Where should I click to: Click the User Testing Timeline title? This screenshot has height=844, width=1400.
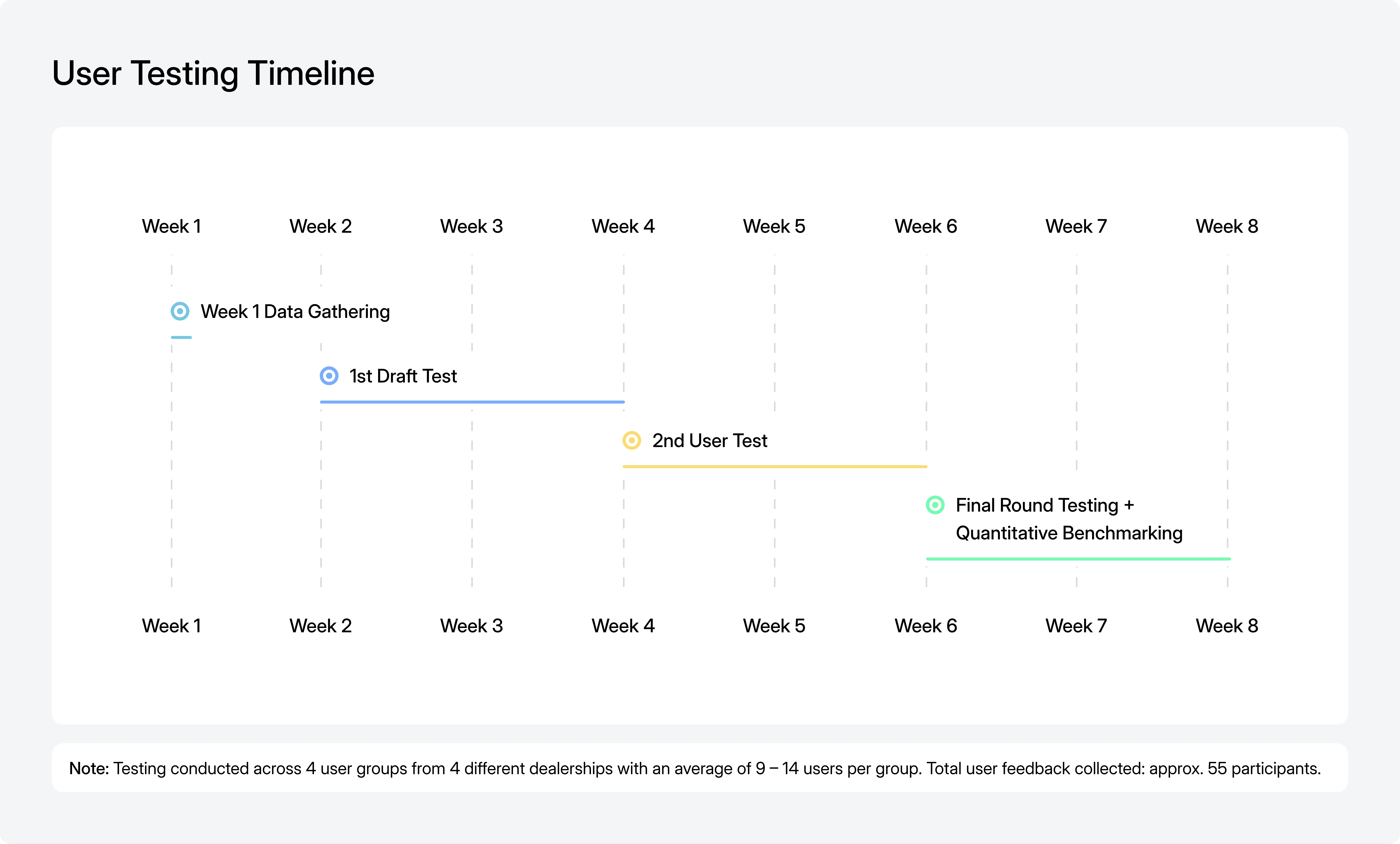[x=213, y=73]
